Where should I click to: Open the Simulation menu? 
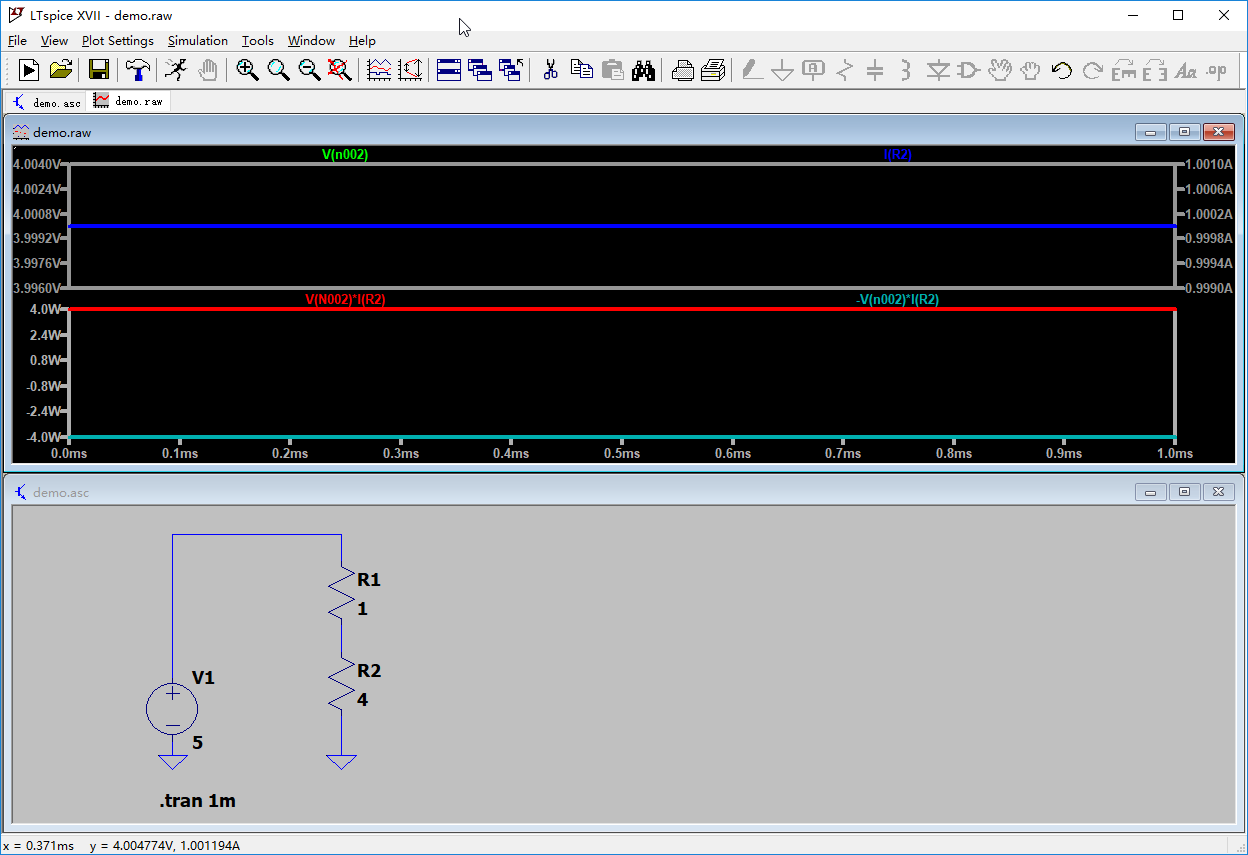198,41
